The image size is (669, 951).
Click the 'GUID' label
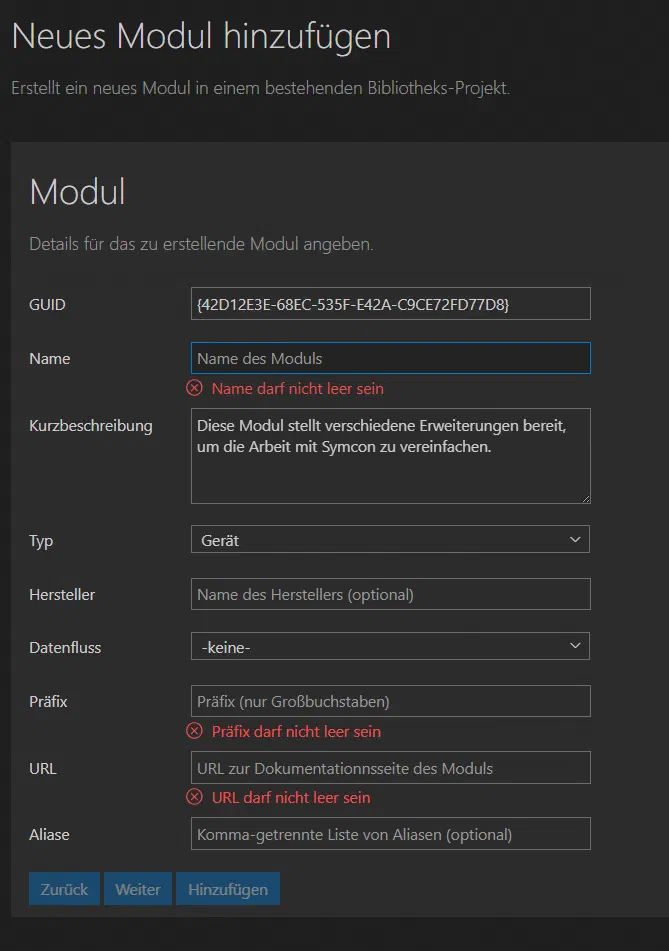pos(47,305)
